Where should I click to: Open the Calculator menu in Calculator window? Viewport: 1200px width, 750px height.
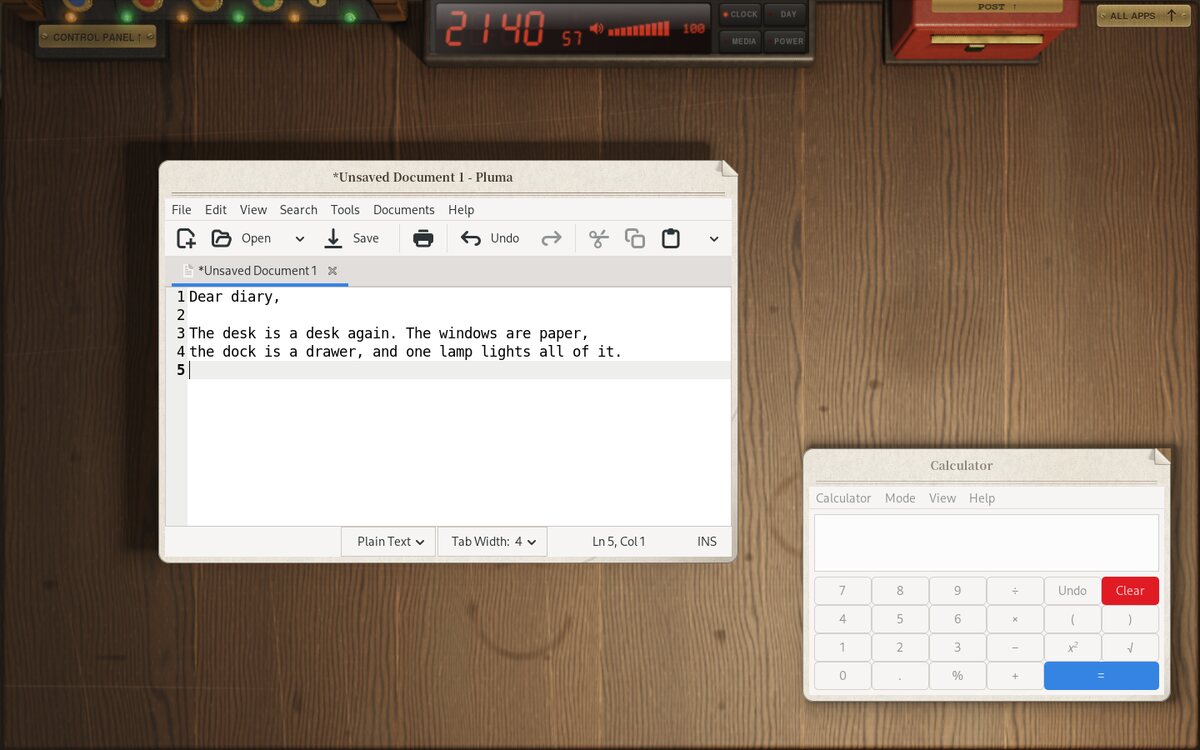843,498
